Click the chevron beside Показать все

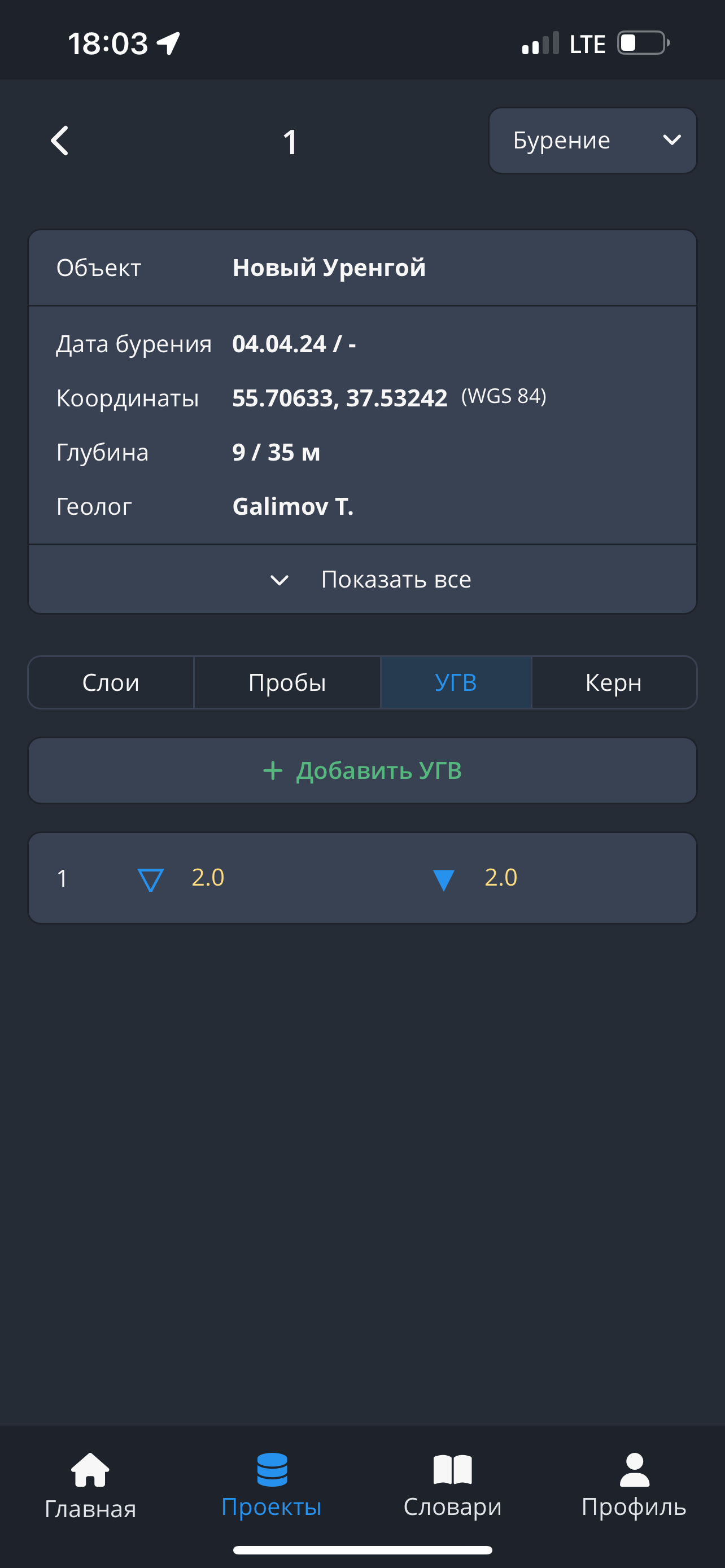tap(279, 580)
